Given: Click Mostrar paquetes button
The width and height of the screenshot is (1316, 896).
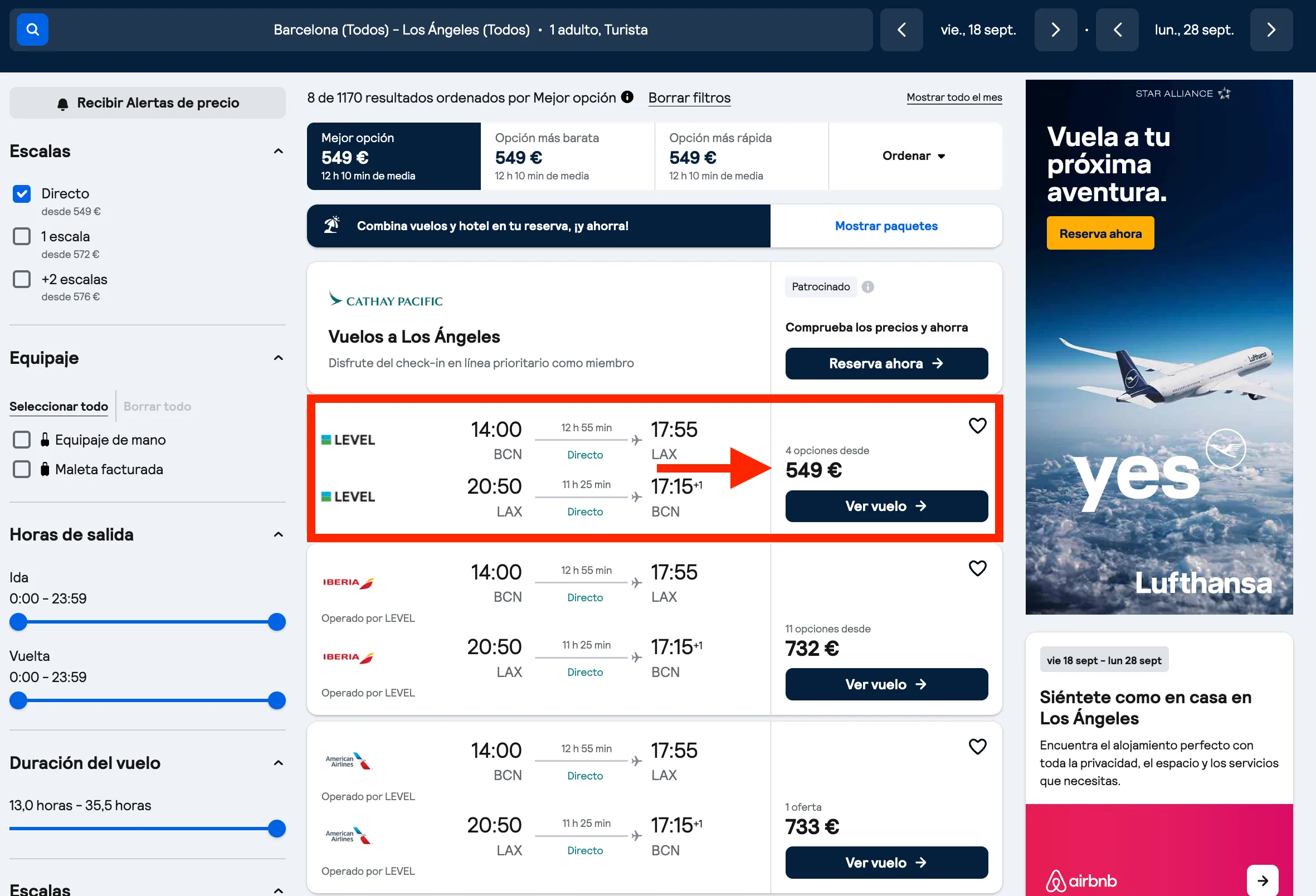Looking at the screenshot, I should click(x=886, y=226).
